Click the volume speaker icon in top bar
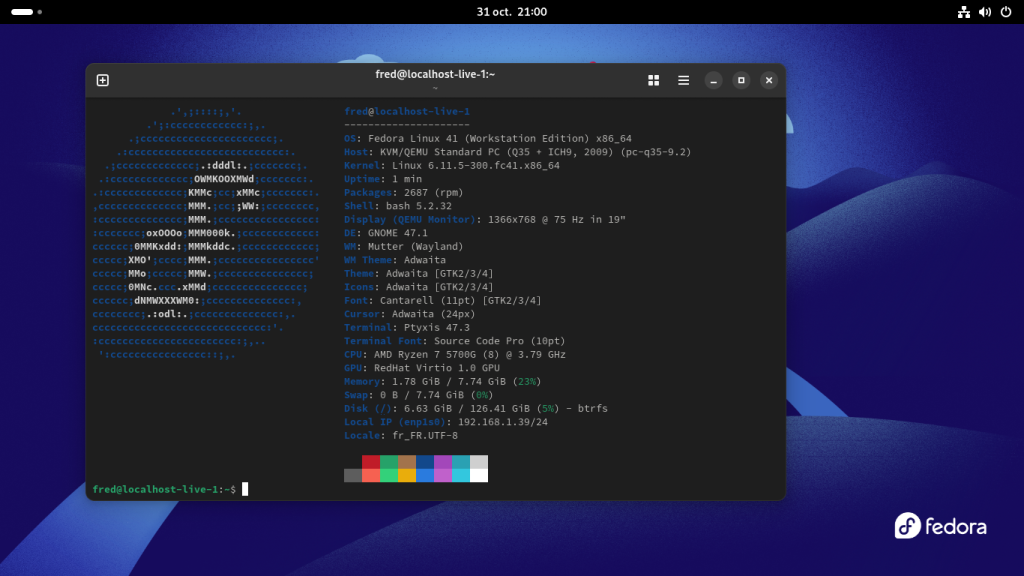 pyautogui.click(x=985, y=12)
